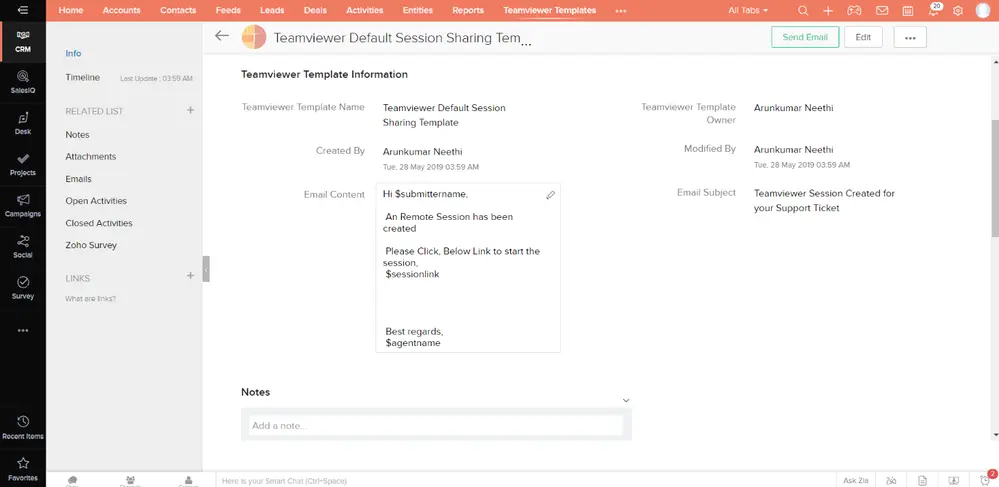Click the Smart Chat input field

(x=525, y=481)
